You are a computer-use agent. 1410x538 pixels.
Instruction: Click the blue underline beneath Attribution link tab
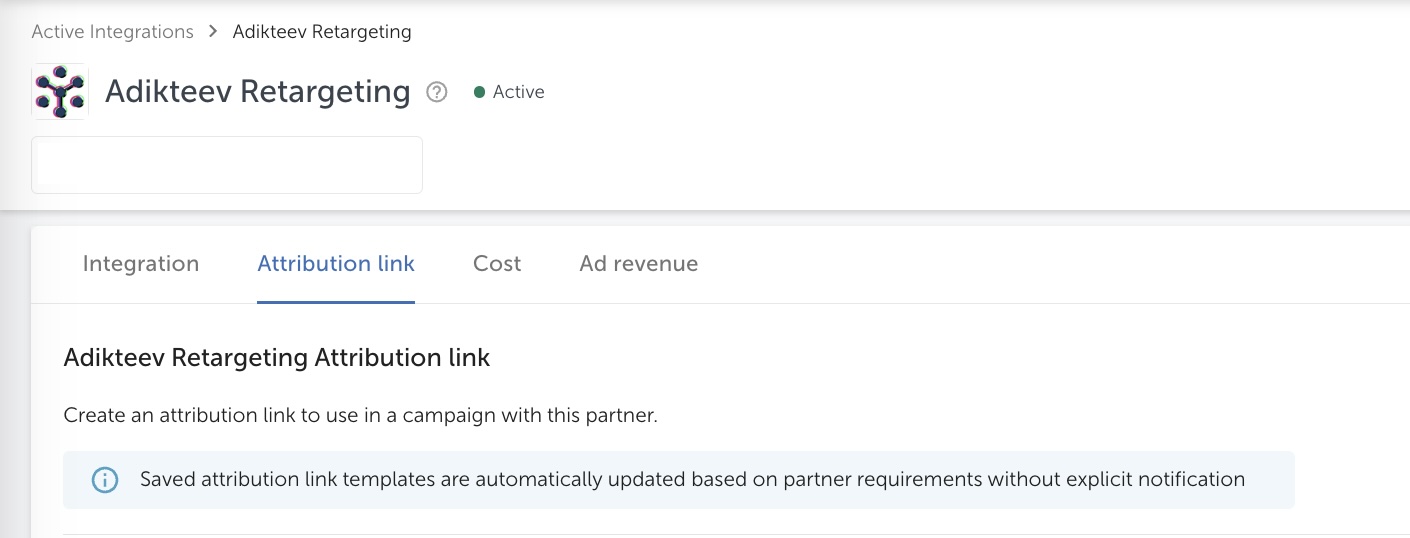click(x=336, y=301)
